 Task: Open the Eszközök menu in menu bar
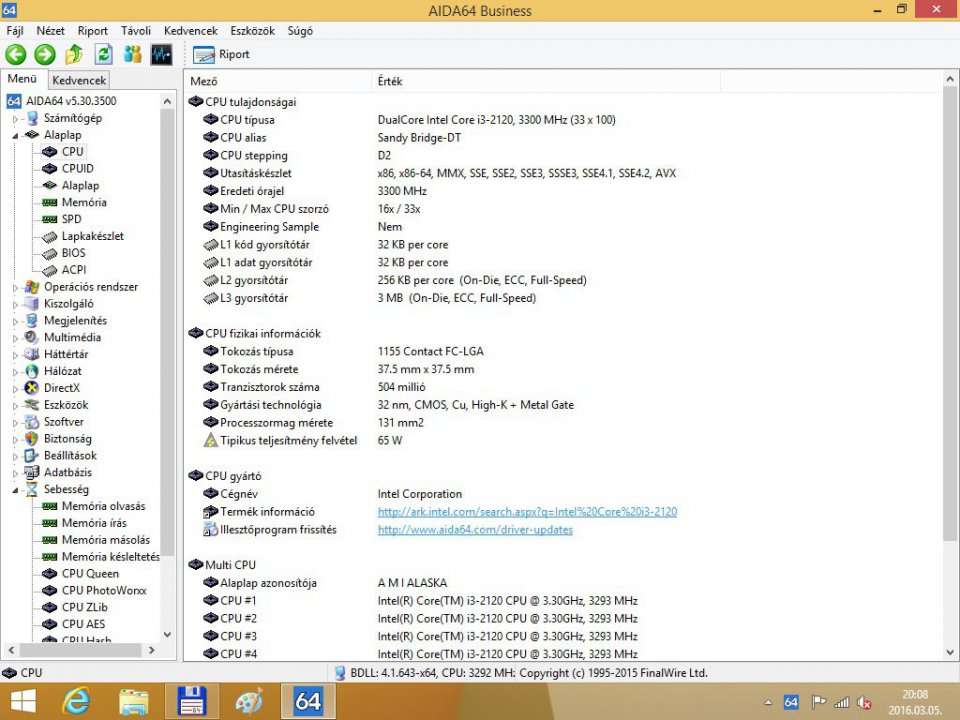[x=252, y=31]
